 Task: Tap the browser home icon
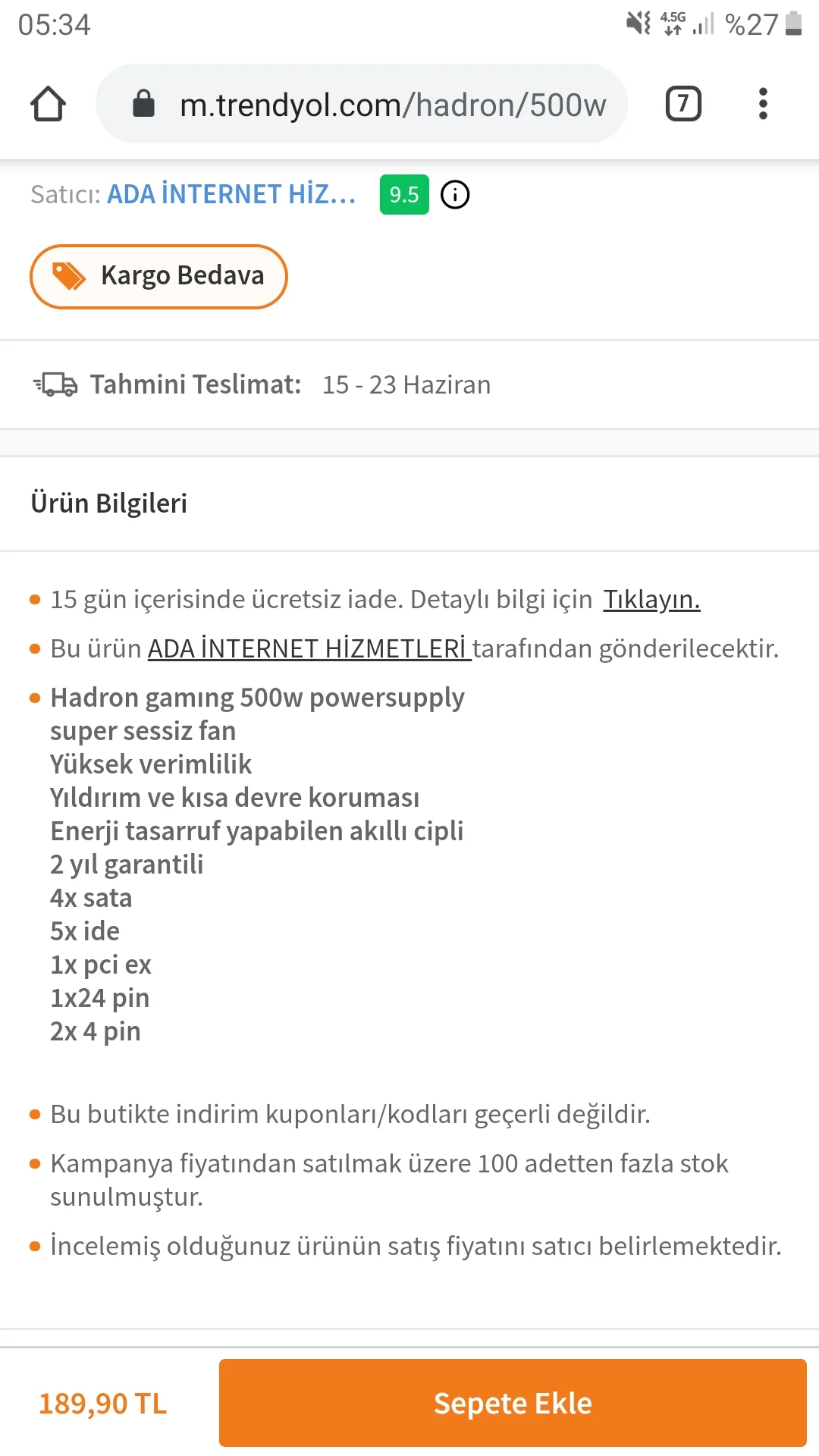[x=48, y=104]
